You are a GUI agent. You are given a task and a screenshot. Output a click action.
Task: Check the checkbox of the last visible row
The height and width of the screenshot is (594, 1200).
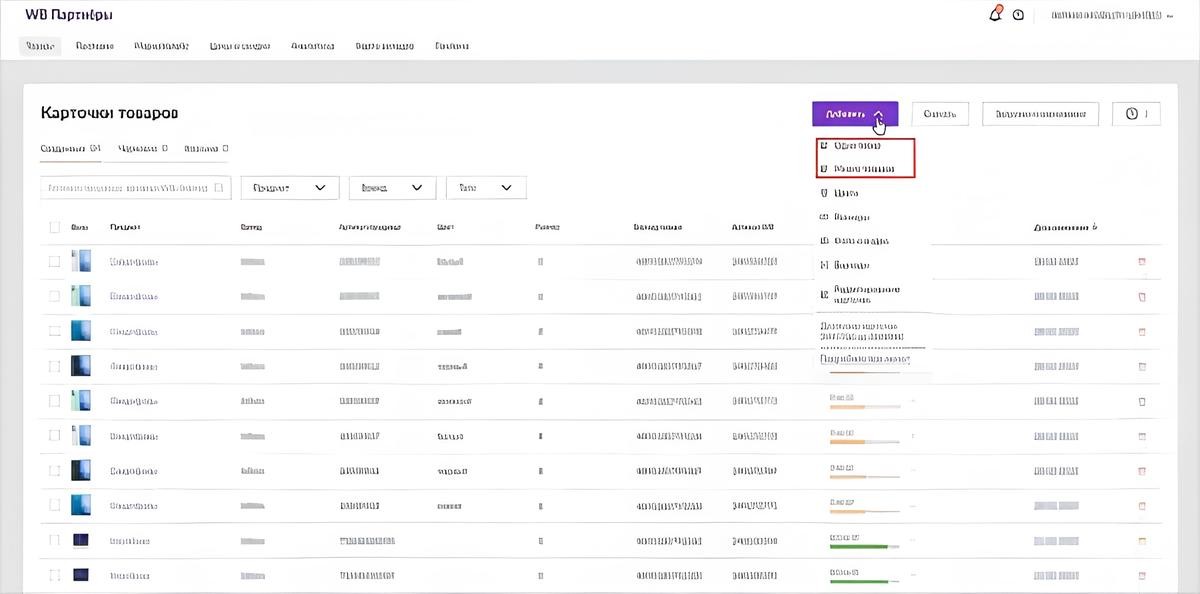coord(55,575)
